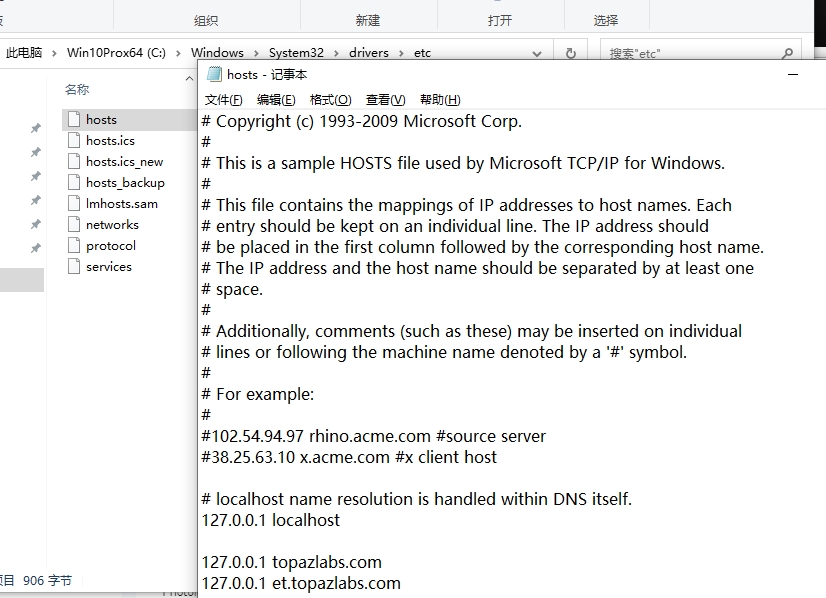Click the magnifier search icon
This screenshot has width=826, height=598.
(788, 53)
